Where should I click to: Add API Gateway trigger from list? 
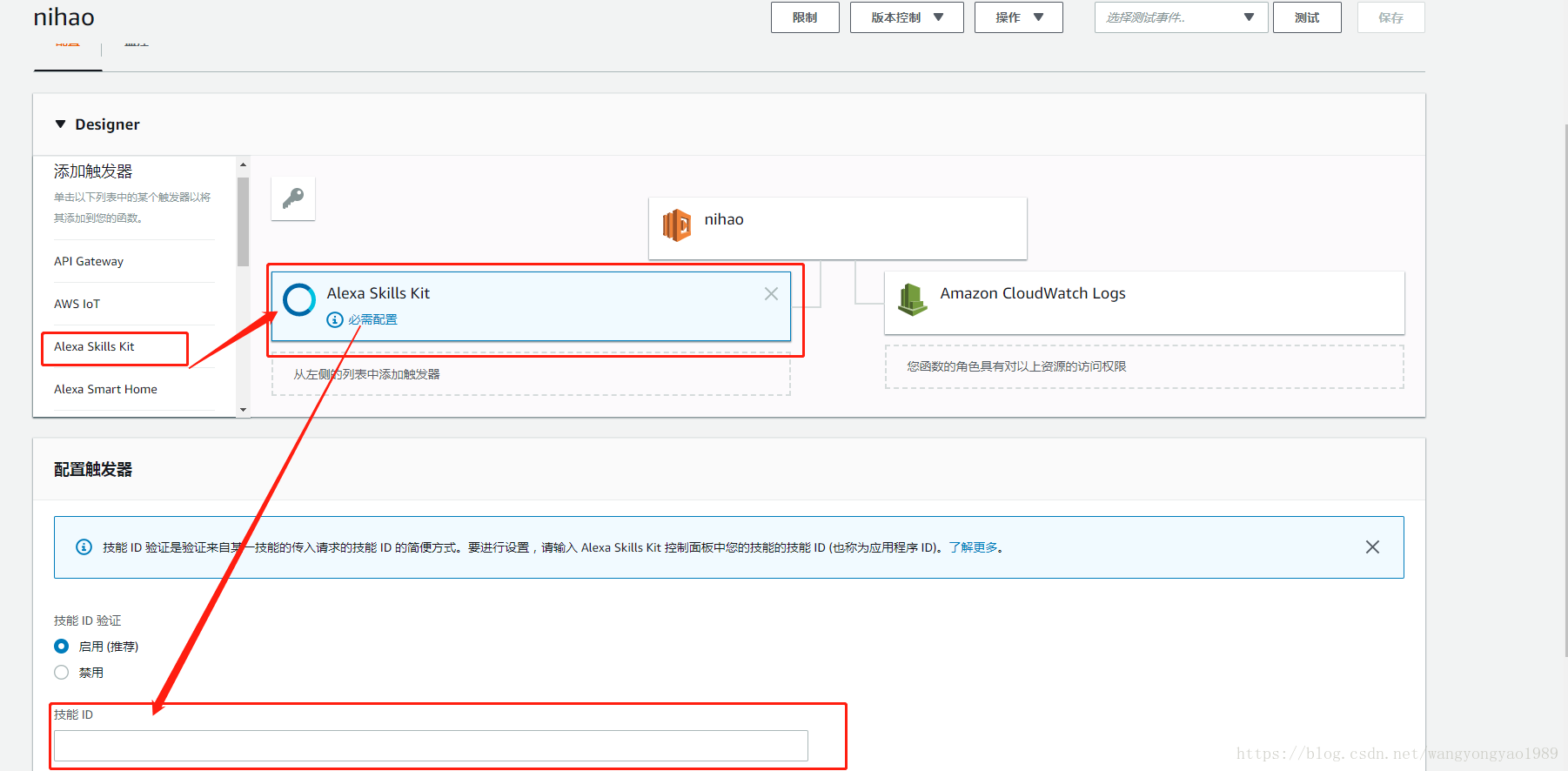(x=89, y=261)
